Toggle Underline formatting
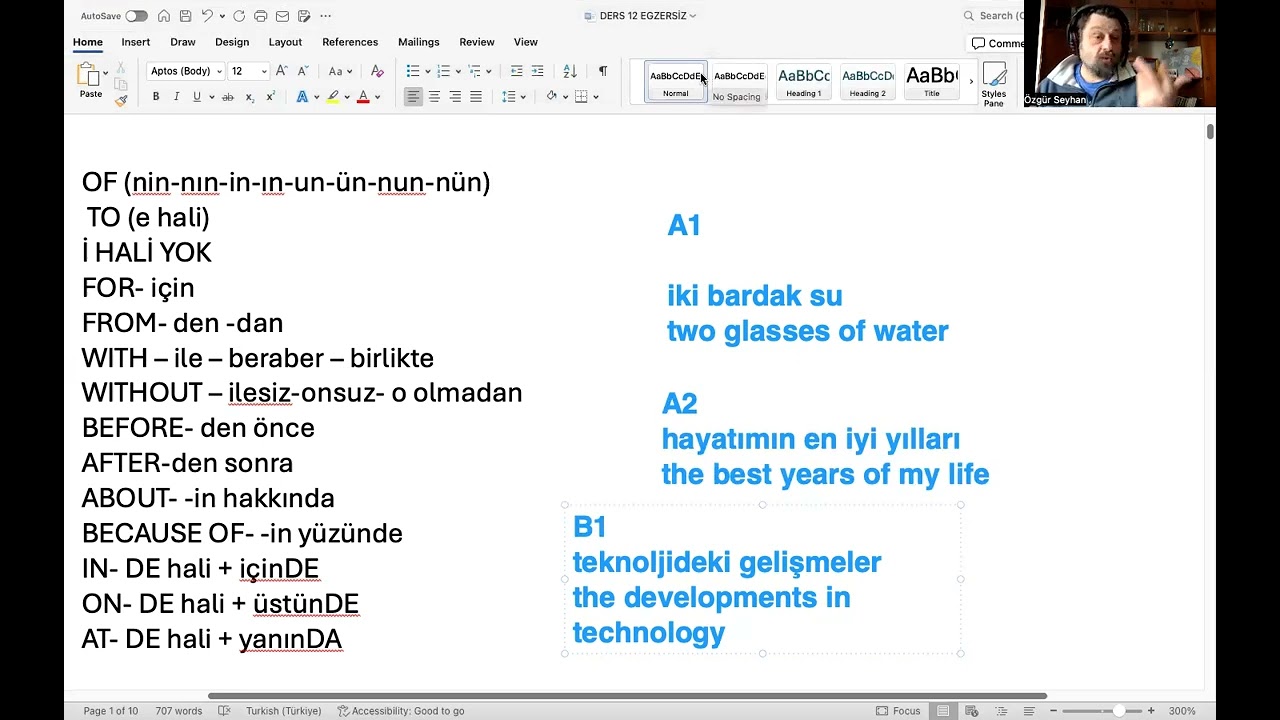 tap(197, 97)
